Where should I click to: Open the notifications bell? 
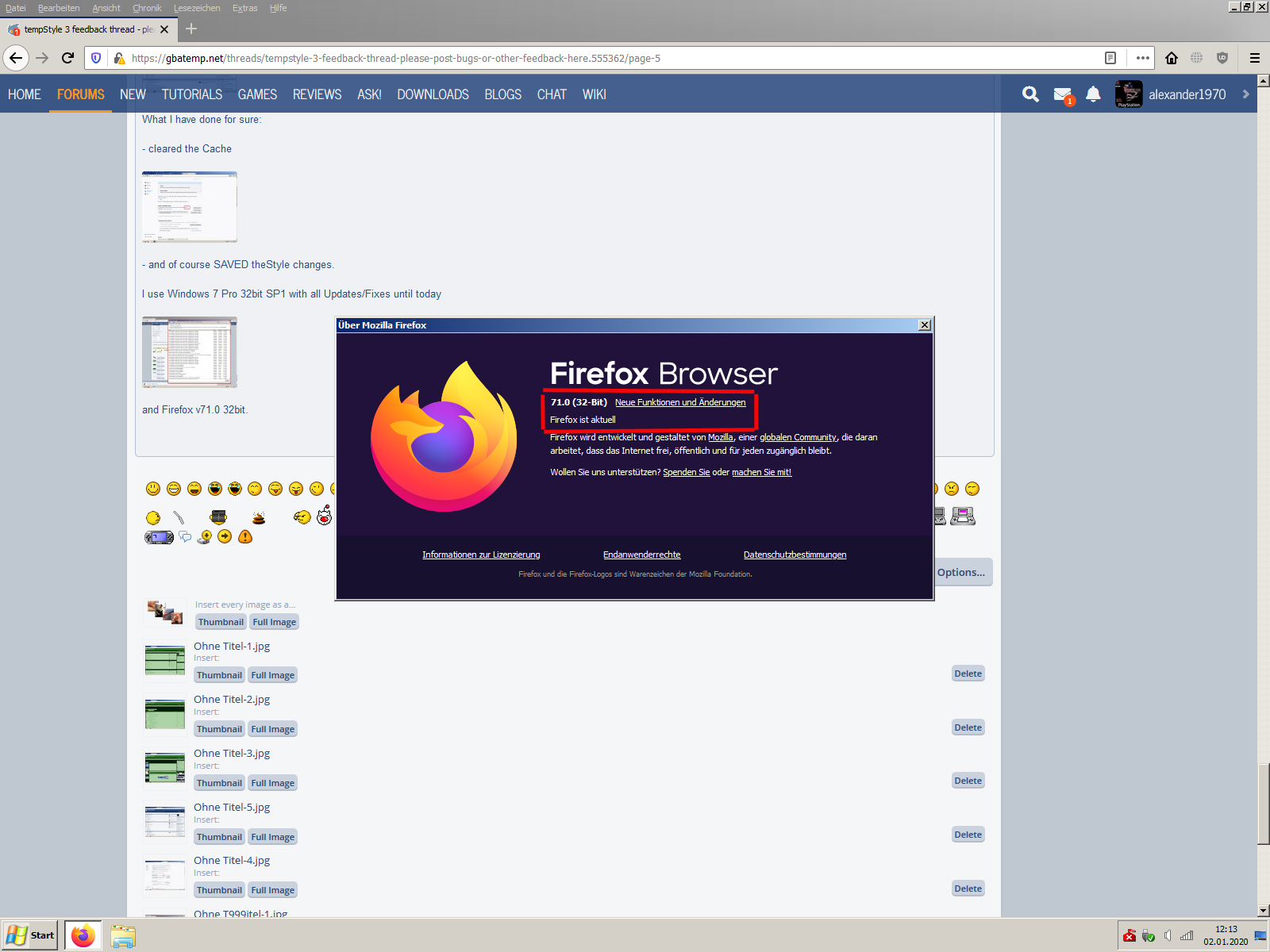[x=1093, y=94]
